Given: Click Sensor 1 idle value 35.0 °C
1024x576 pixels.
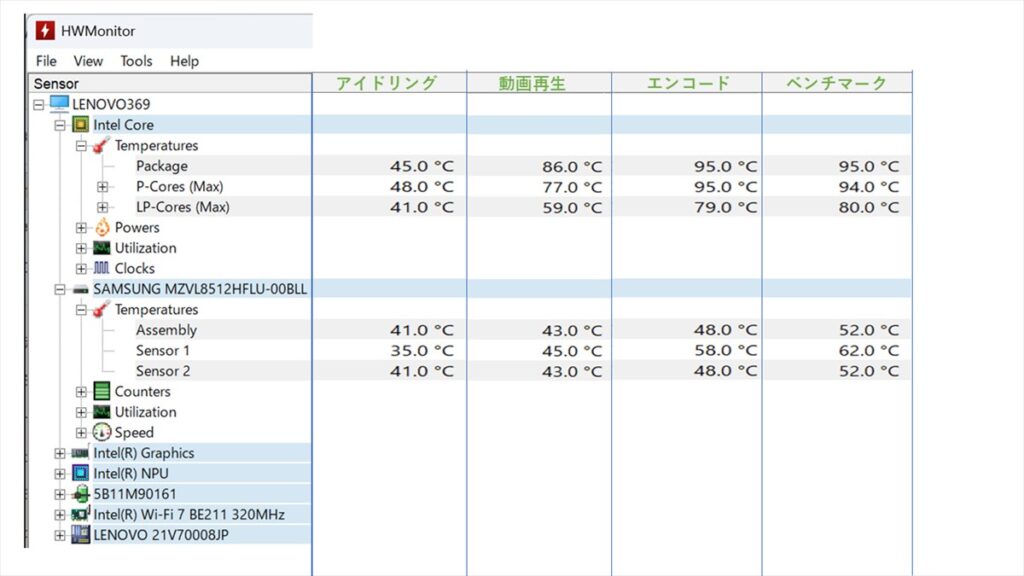Looking at the screenshot, I should (x=422, y=351).
